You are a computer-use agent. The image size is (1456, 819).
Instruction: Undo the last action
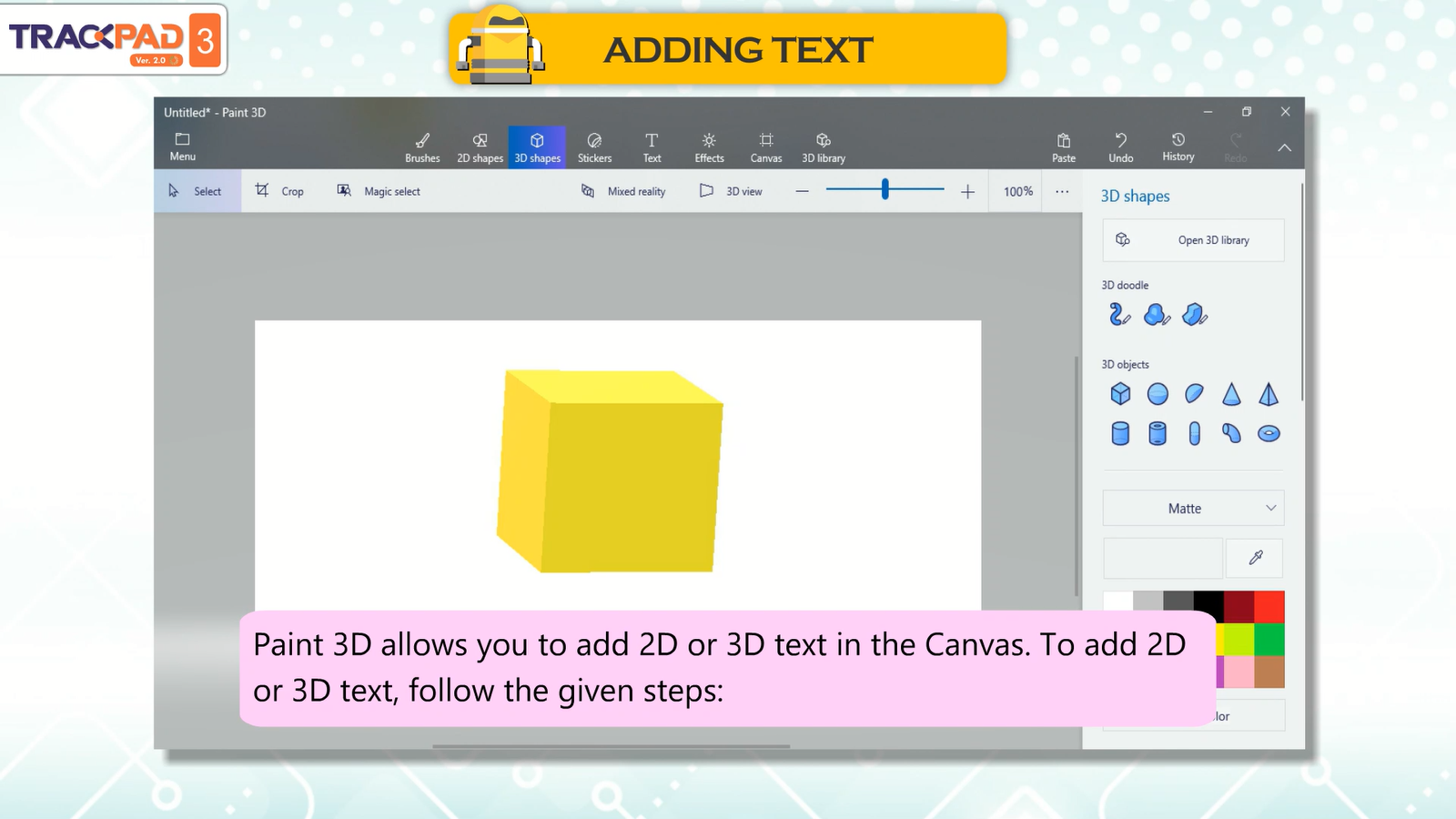point(1121,147)
